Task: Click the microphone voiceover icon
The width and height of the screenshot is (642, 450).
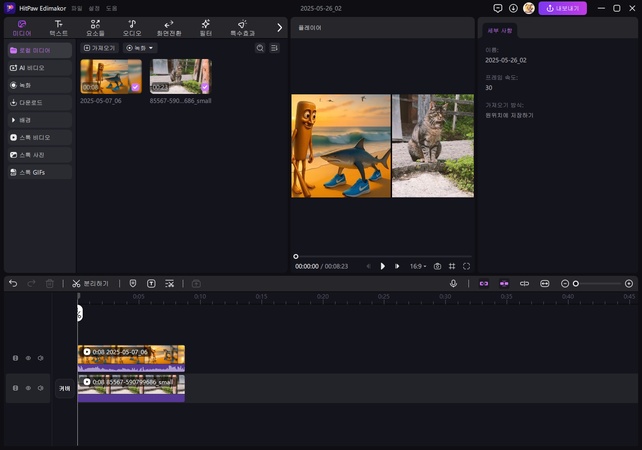Action: (x=453, y=284)
